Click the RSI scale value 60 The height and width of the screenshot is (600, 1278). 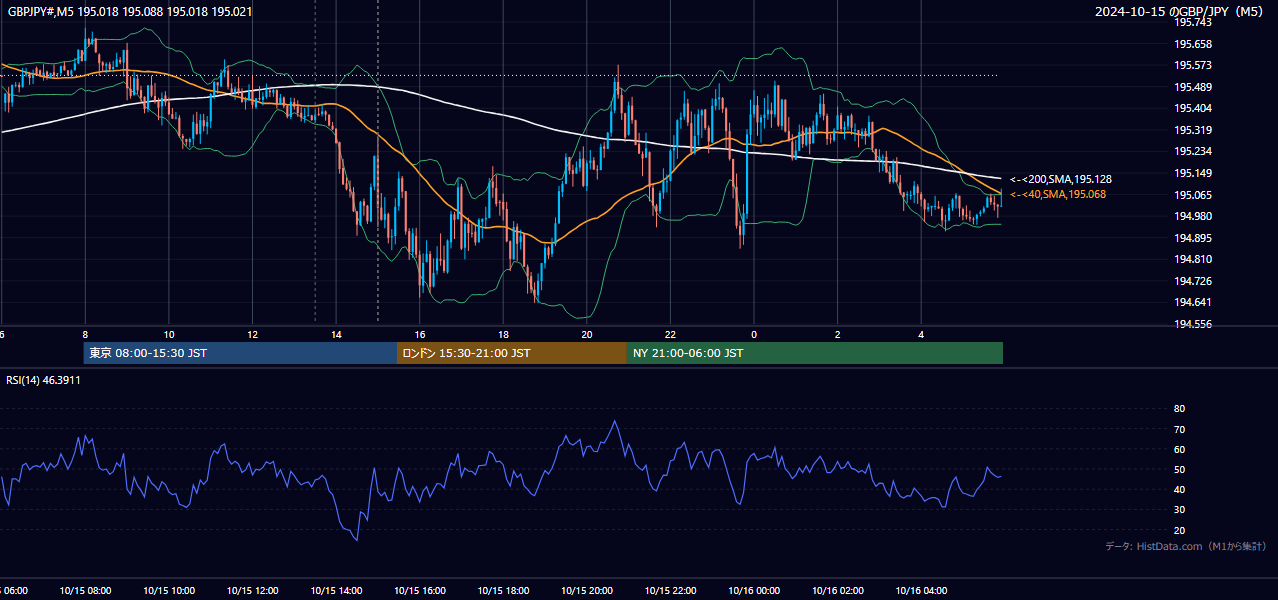pos(1179,449)
